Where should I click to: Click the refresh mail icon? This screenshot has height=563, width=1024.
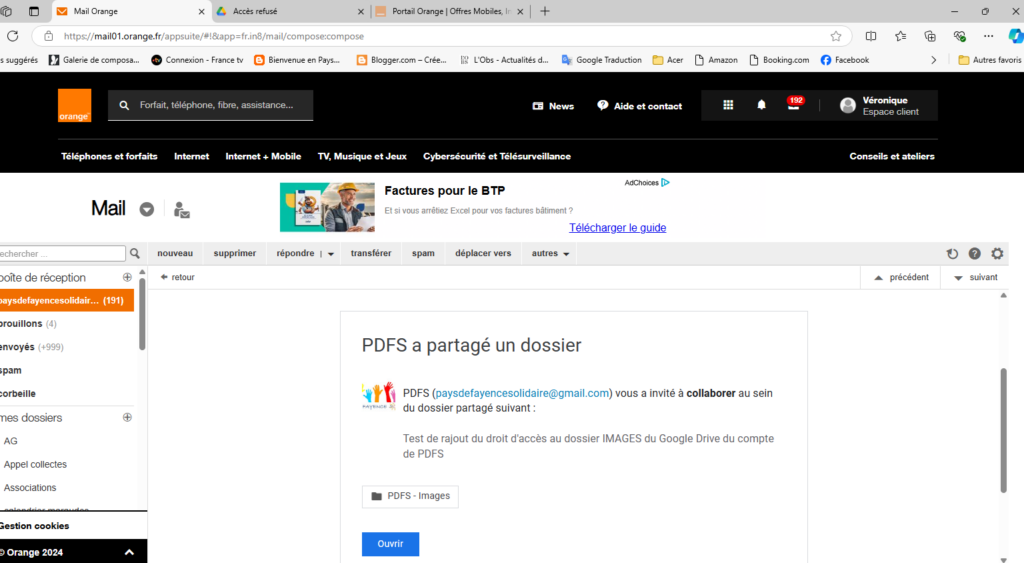952,254
